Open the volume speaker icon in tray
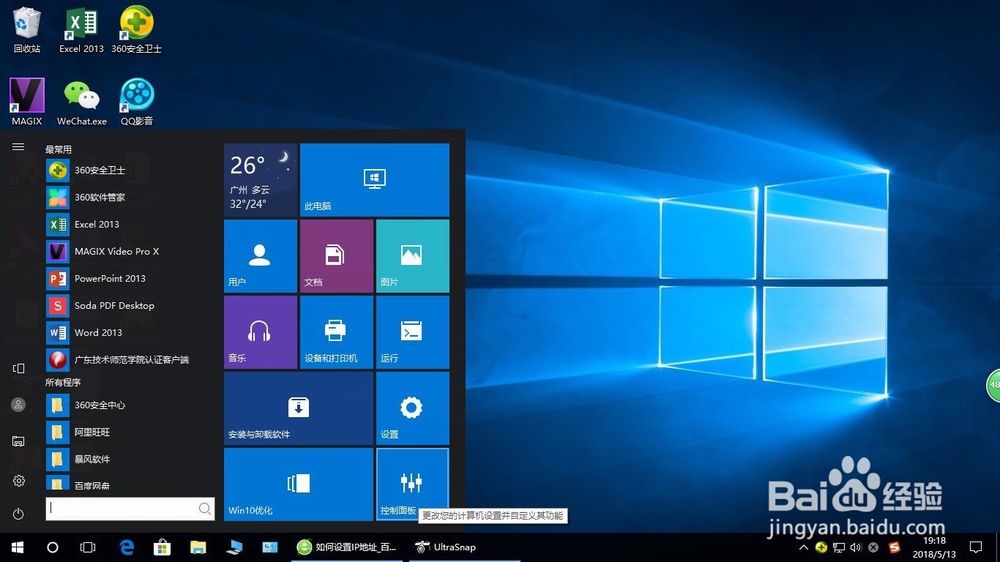The image size is (1000, 562). tap(856, 547)
